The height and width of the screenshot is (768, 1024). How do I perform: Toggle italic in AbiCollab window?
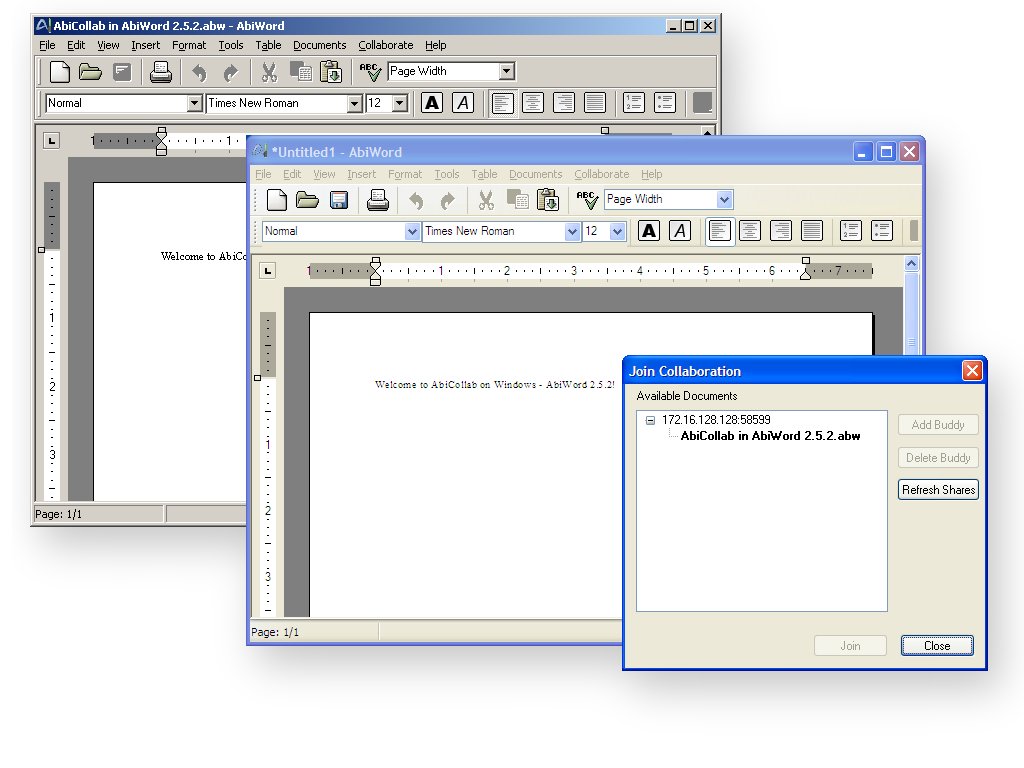coord(463,103)
